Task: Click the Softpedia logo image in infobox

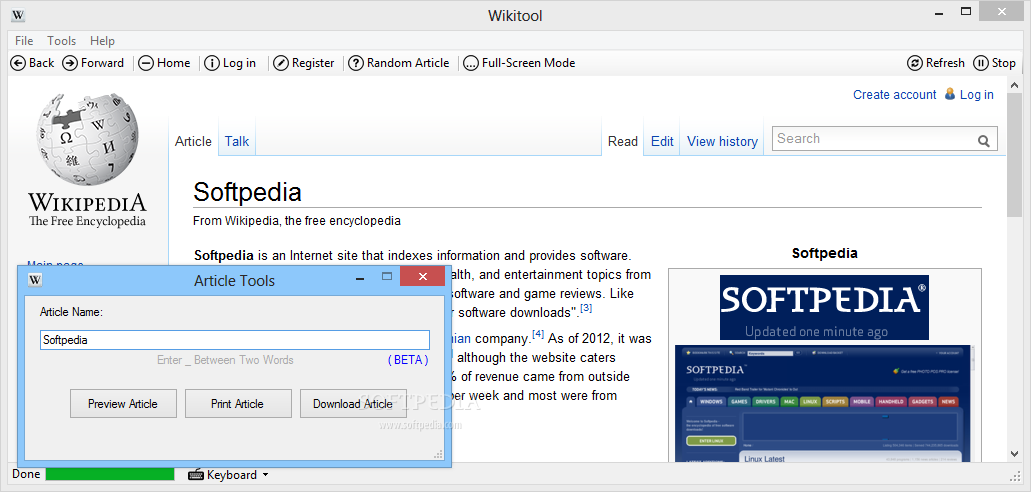Action: click(x=825, y=307)
